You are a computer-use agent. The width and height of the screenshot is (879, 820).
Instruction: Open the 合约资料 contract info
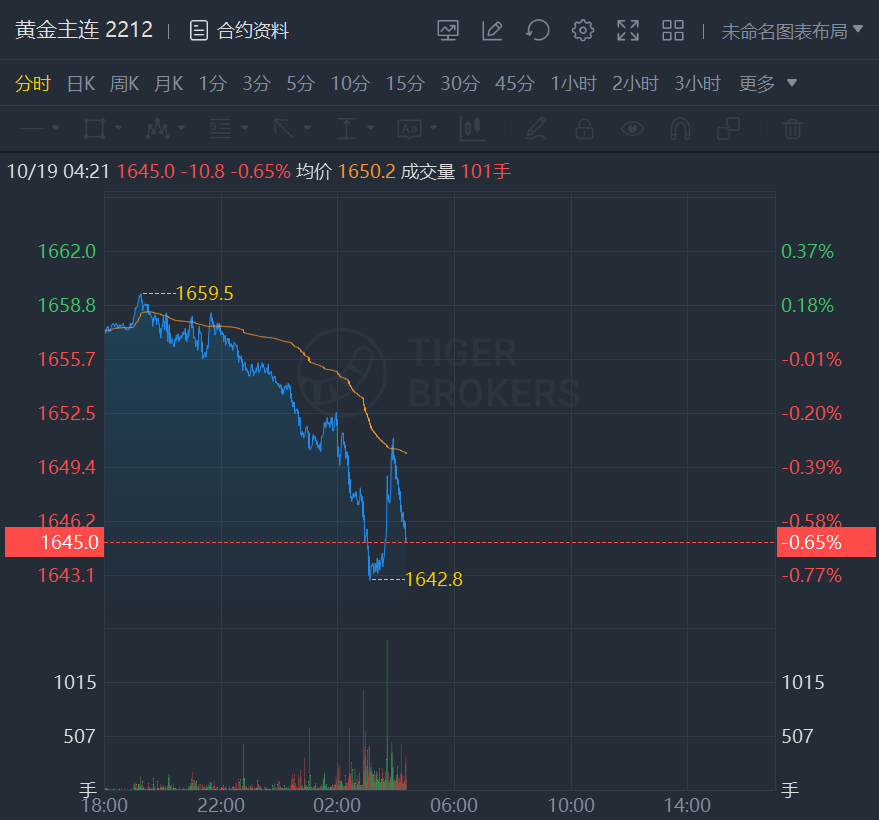(x=240, y=31)
